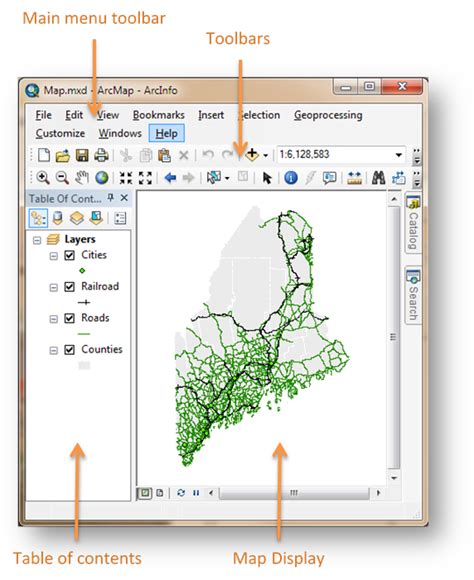Collapse the Layers data frame node
This screenshot has height=580, width=474.
pos(37,240)
